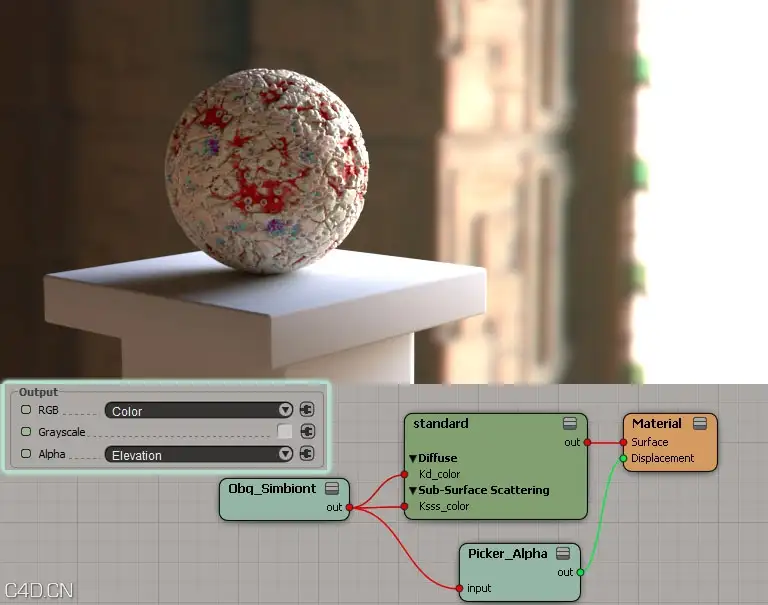
Task: Open the Alpha Elevation dropdown
Action: tap(199, 454)
